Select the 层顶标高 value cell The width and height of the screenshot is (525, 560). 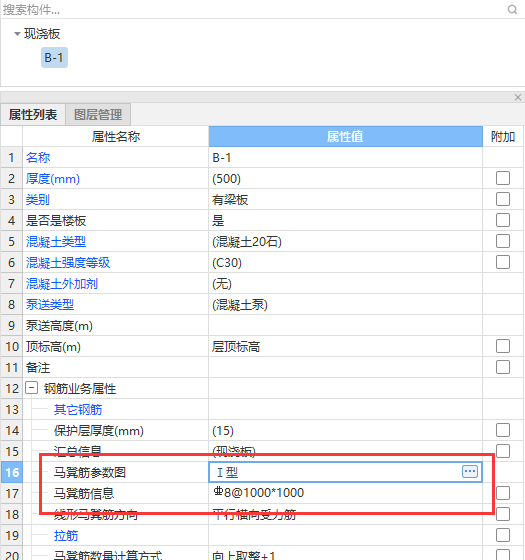[345, 346]
